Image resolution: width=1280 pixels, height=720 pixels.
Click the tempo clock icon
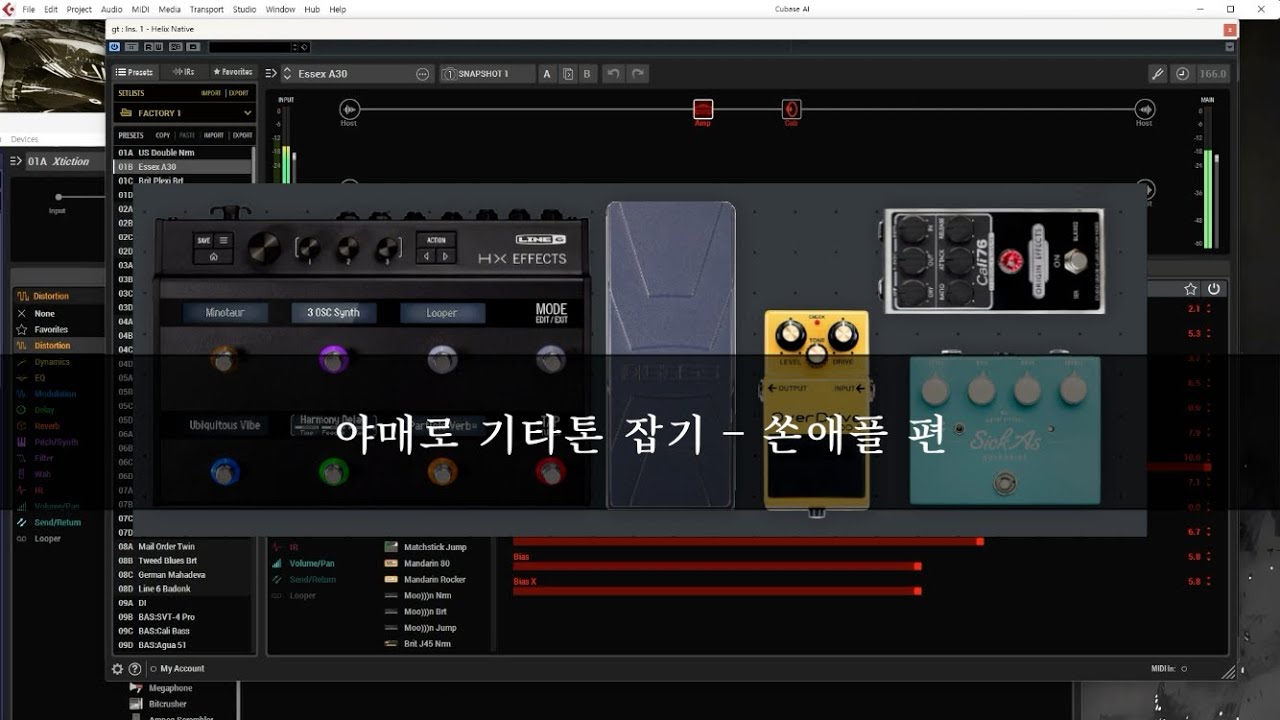(1182, 74)
